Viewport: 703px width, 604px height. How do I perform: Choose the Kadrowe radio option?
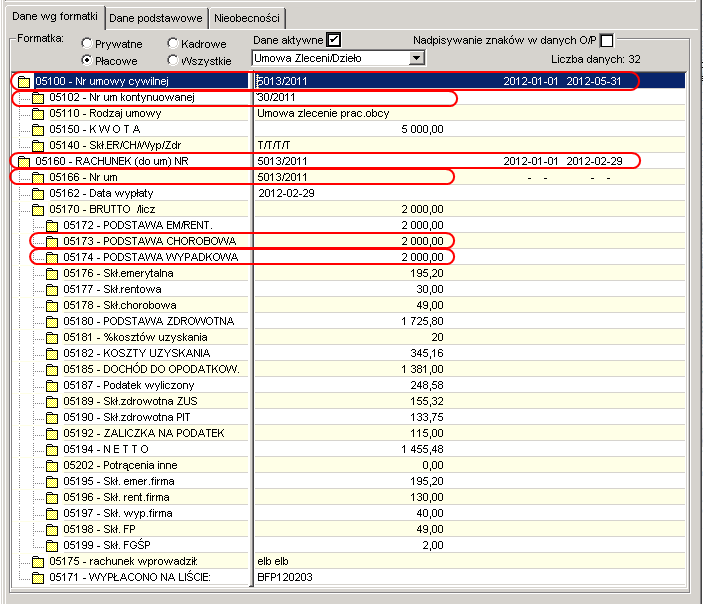[x=173, y=43]
